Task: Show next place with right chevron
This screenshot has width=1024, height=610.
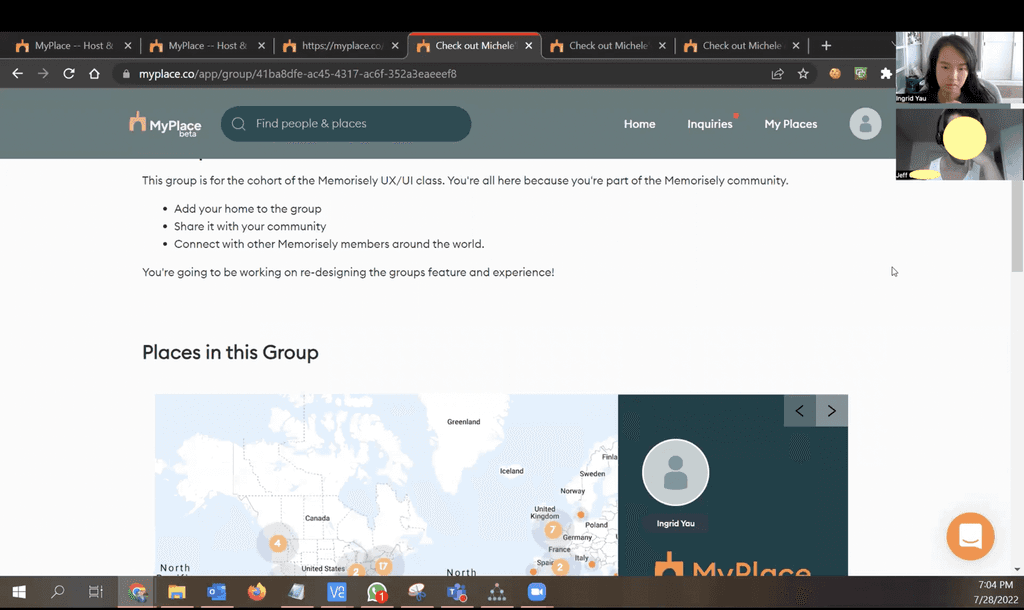Action: tap(832, 411)
